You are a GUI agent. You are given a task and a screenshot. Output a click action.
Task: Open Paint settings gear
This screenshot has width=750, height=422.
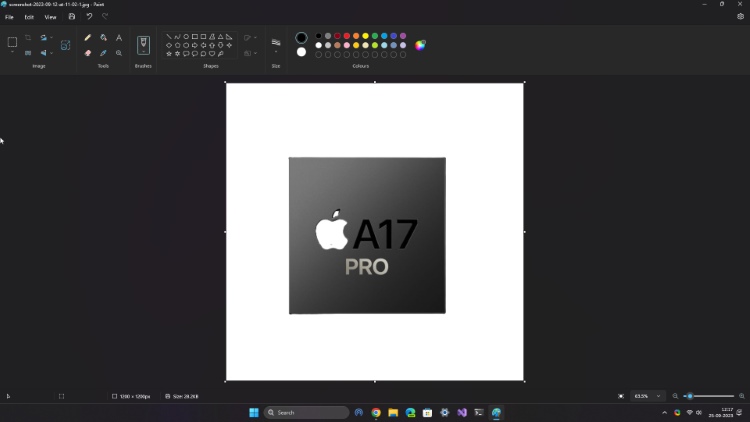(740, 17)
